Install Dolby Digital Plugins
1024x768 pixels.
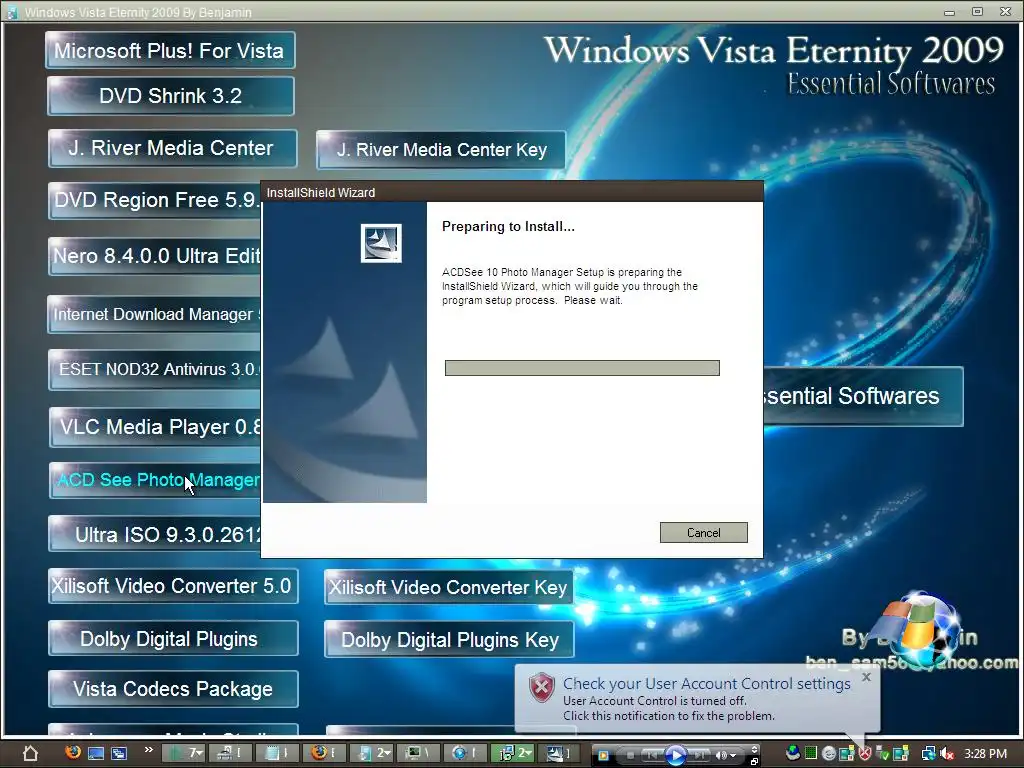[x=173, y=639]
